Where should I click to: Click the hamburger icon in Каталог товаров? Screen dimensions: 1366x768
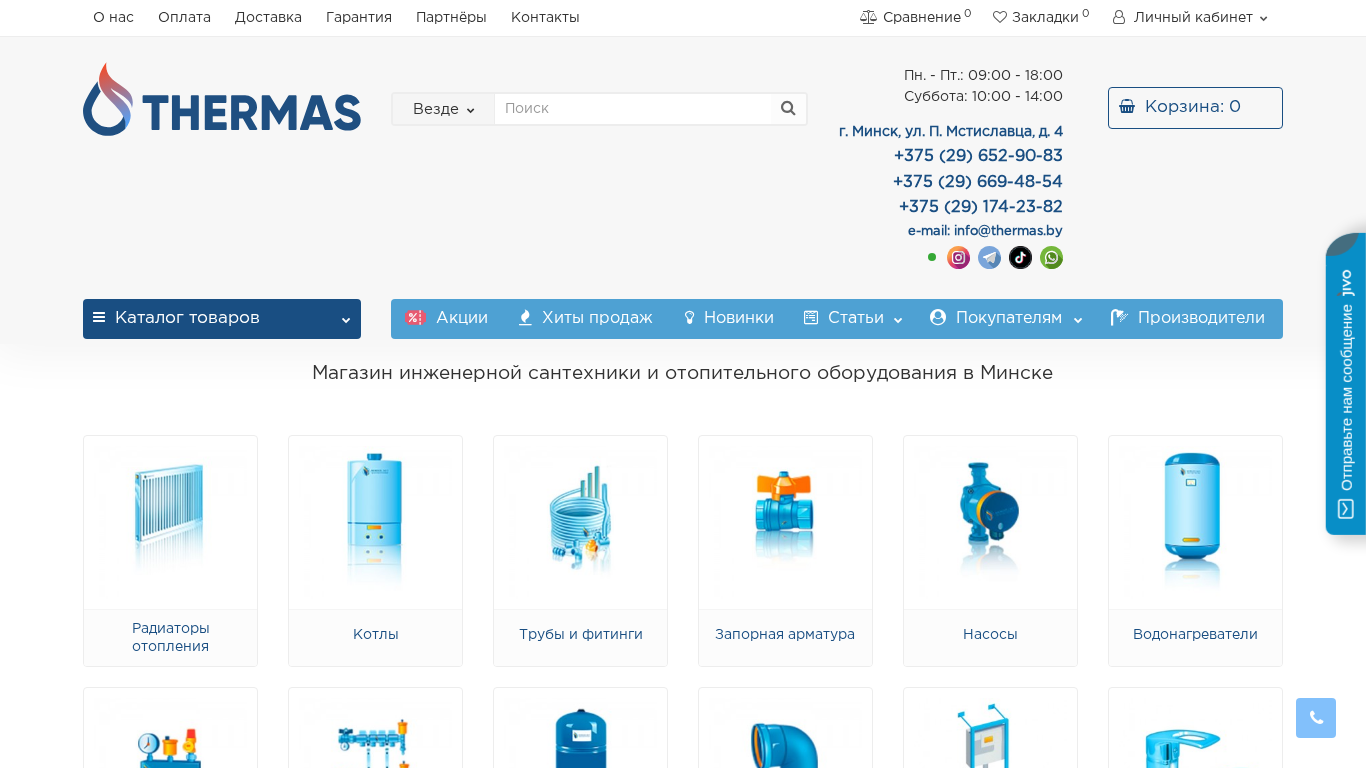tap(99, 317)
